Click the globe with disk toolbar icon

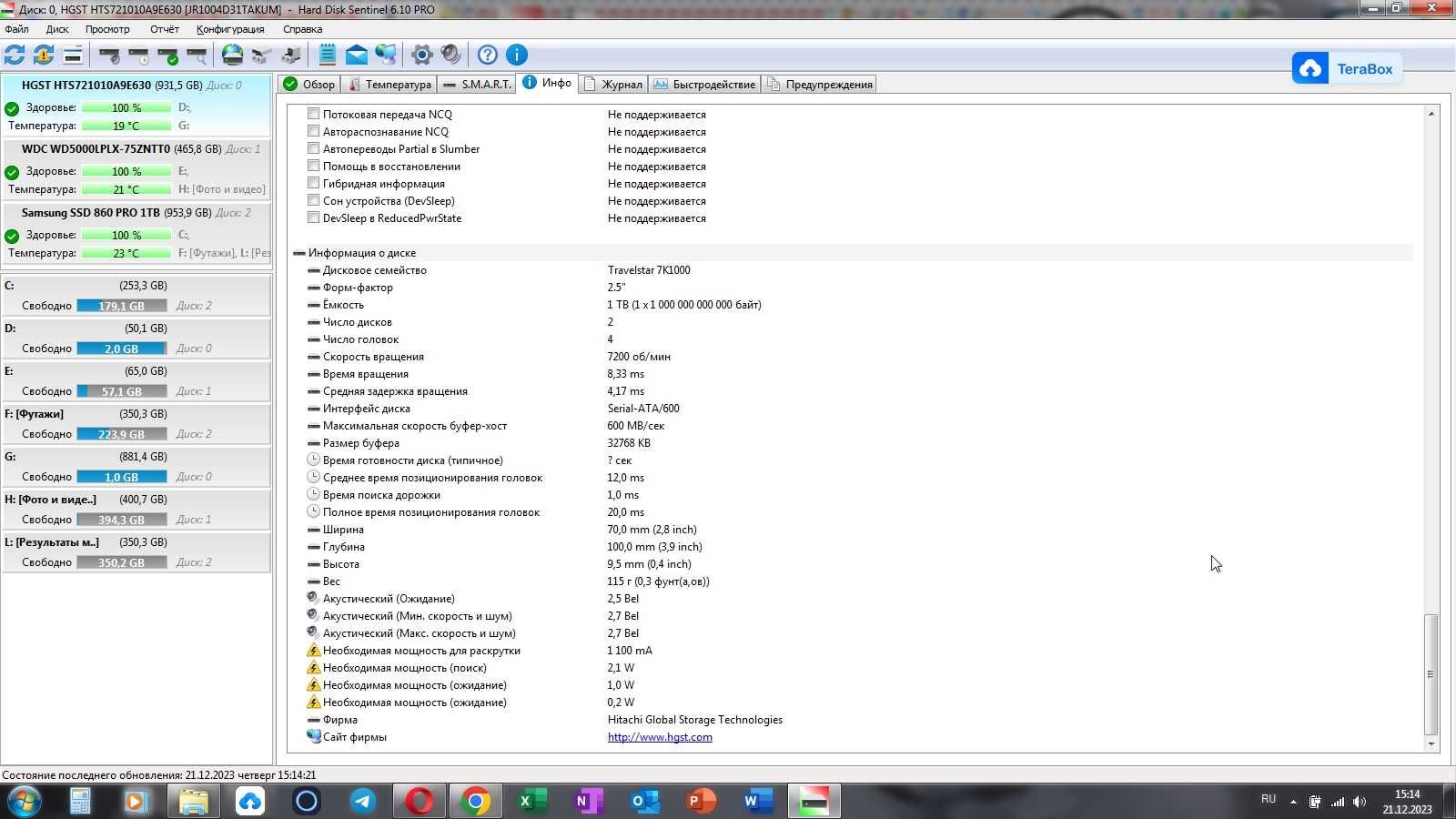pos(233,55)
